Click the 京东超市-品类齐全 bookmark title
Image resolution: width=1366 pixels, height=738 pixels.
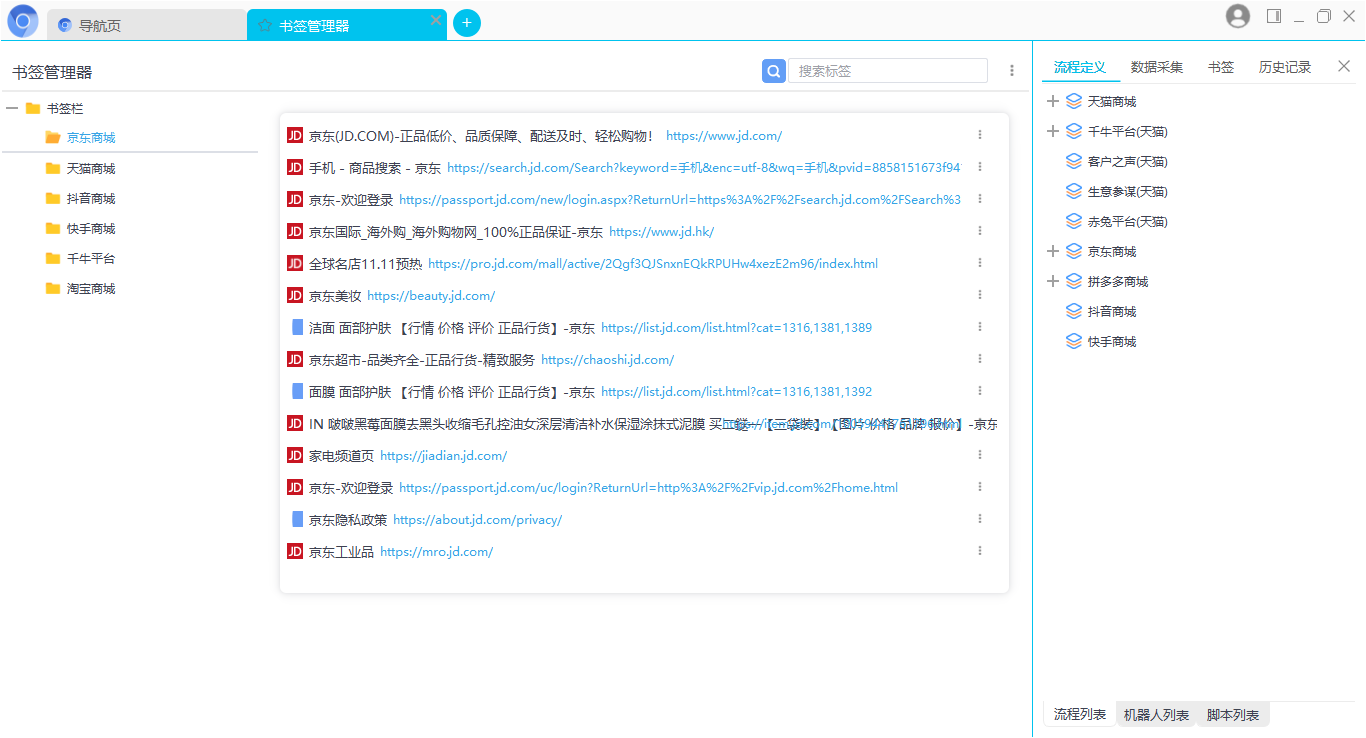pos(422,360)
